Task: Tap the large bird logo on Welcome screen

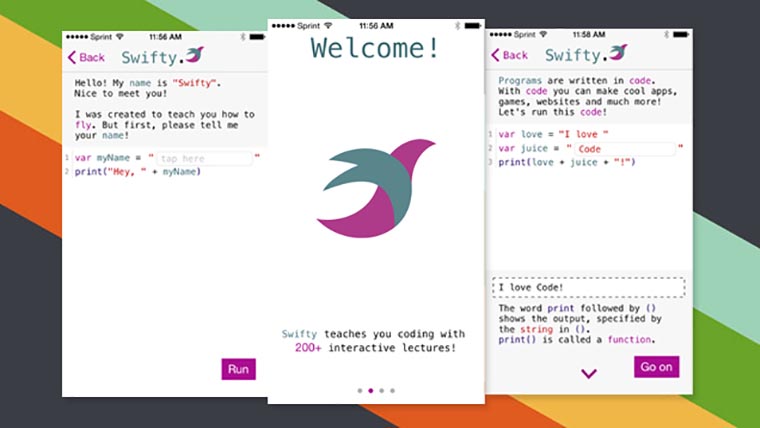Action: 376,188
